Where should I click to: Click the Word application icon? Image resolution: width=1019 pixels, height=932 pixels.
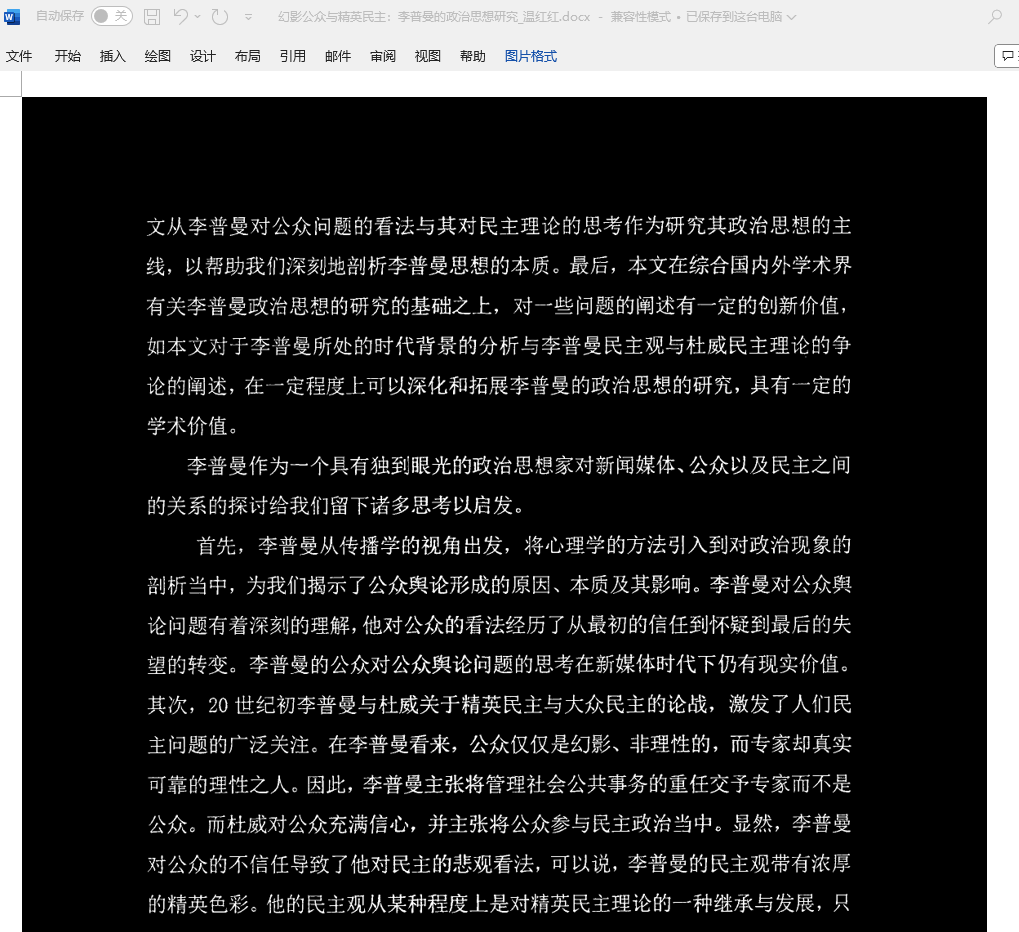pyautogui.click(x=12, y=17)
